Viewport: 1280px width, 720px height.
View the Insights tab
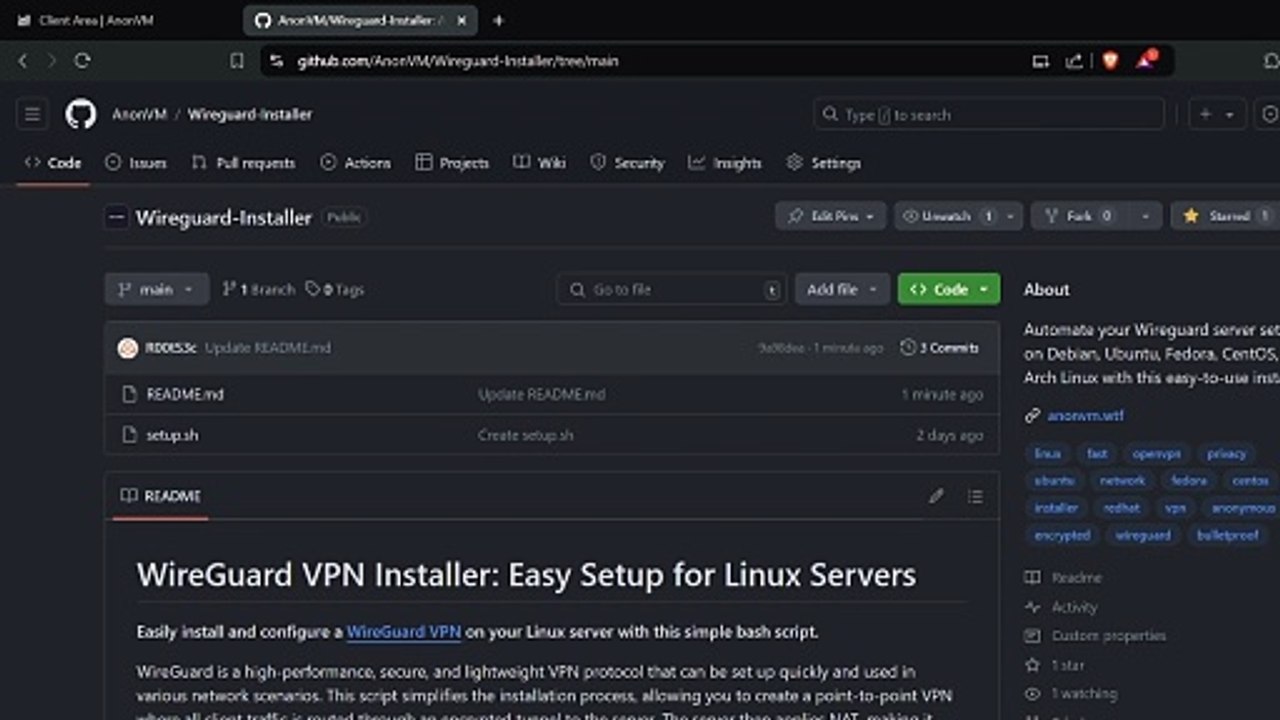point(725,163)
